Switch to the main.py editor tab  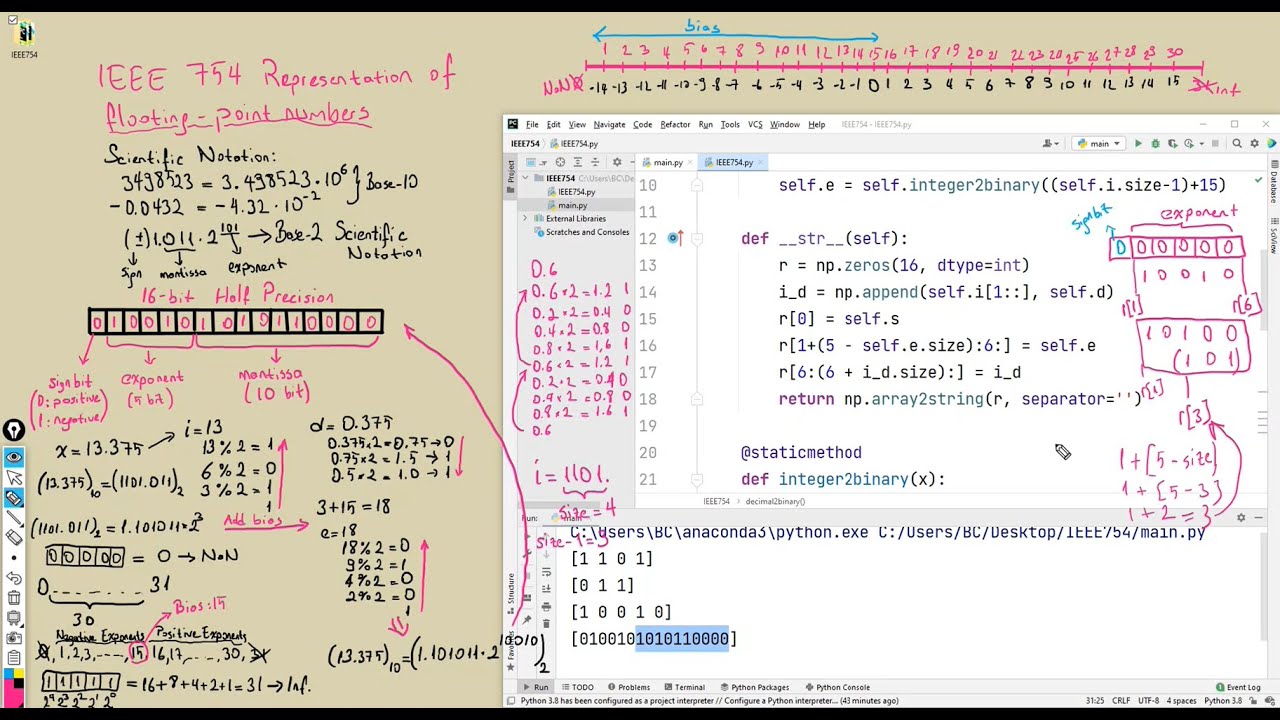coord(668,162)
